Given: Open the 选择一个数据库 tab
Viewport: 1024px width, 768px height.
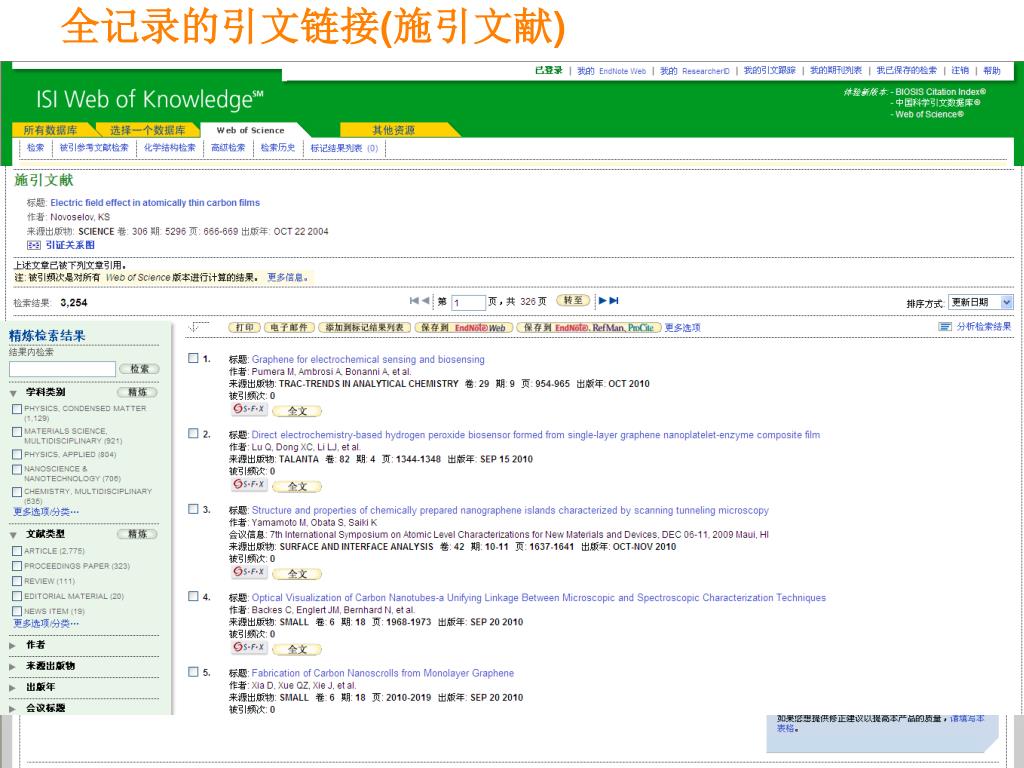Looking at the screenshot, I should 148,130.
